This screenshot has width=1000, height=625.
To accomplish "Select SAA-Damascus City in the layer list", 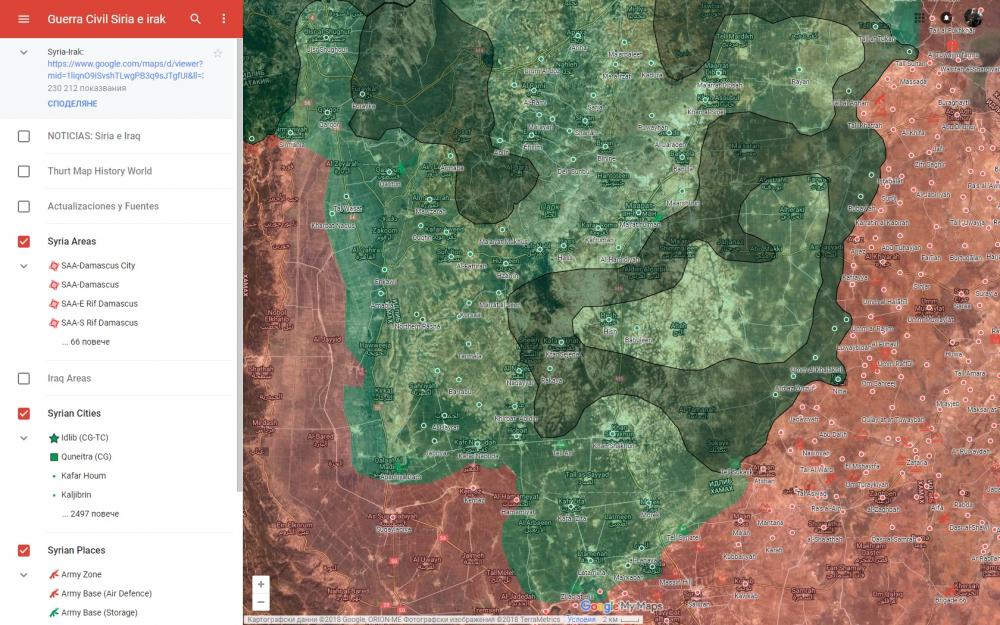I will pos(97,266).
